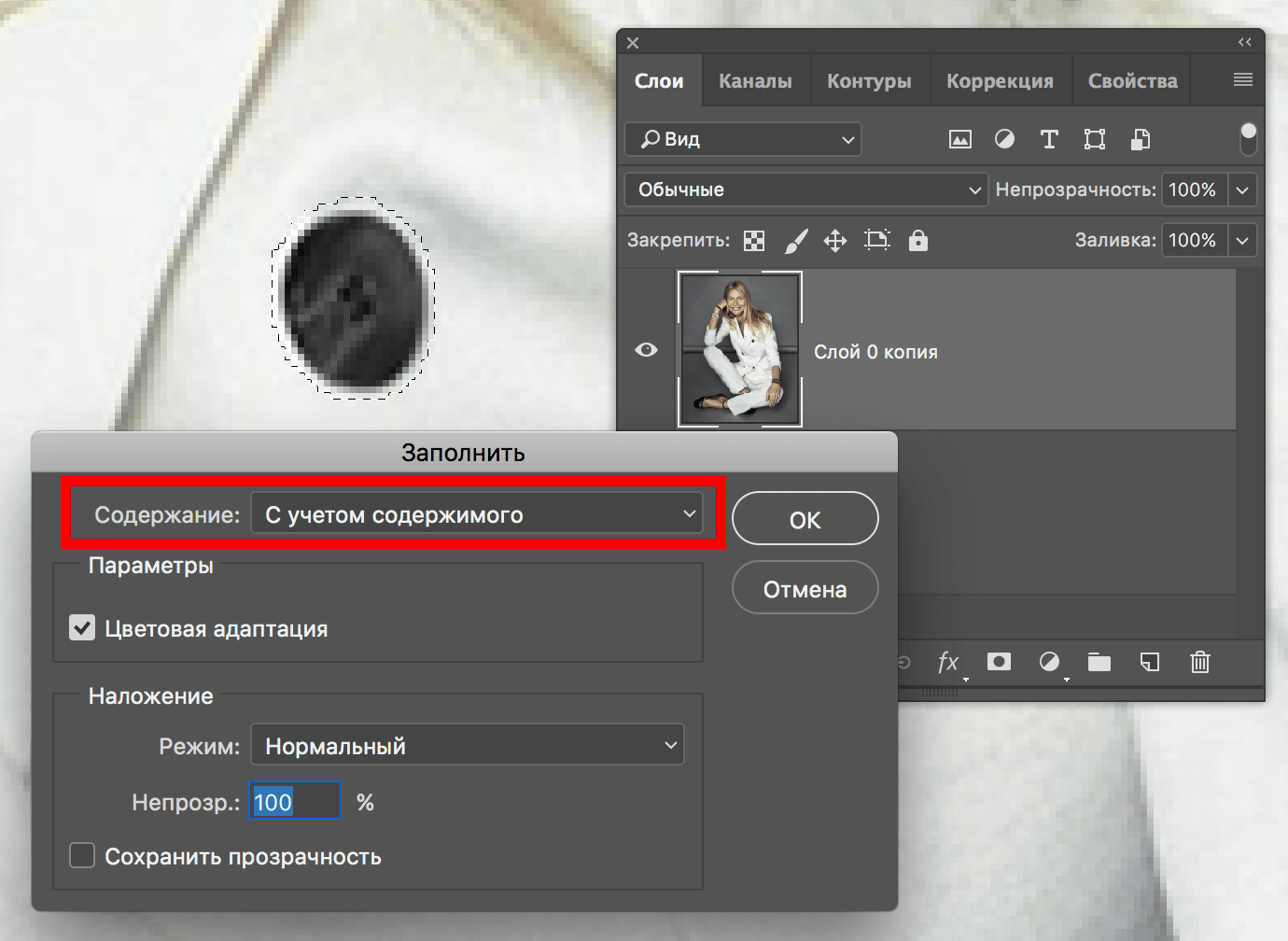Screen dimensions: 1288x941
Task: Expand the Обычные blend mode dropdown
Action: click(805, 190)
